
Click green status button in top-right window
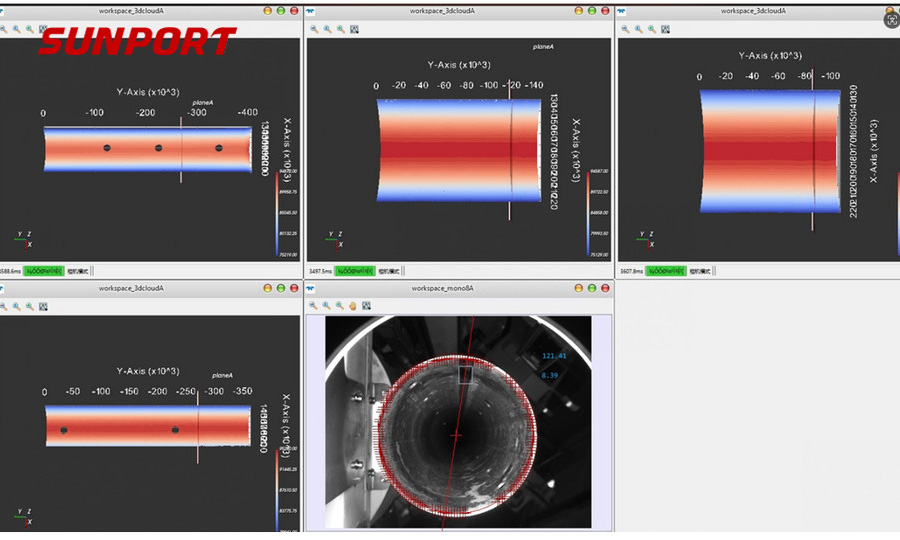click(x=664, y=271)
